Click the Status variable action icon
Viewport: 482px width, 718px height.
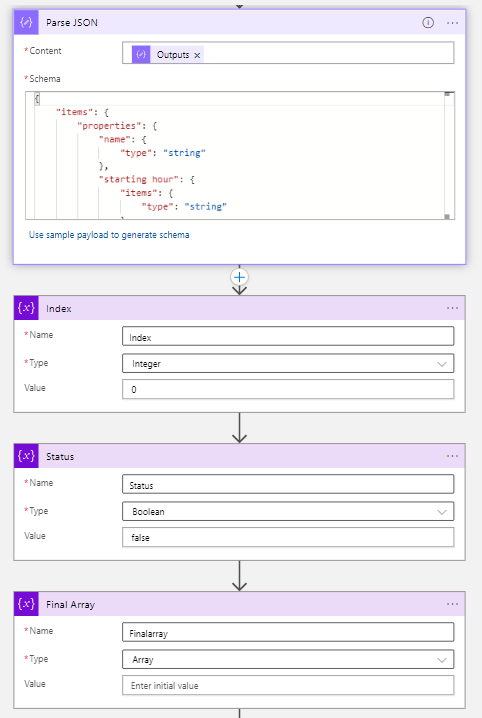26,456
